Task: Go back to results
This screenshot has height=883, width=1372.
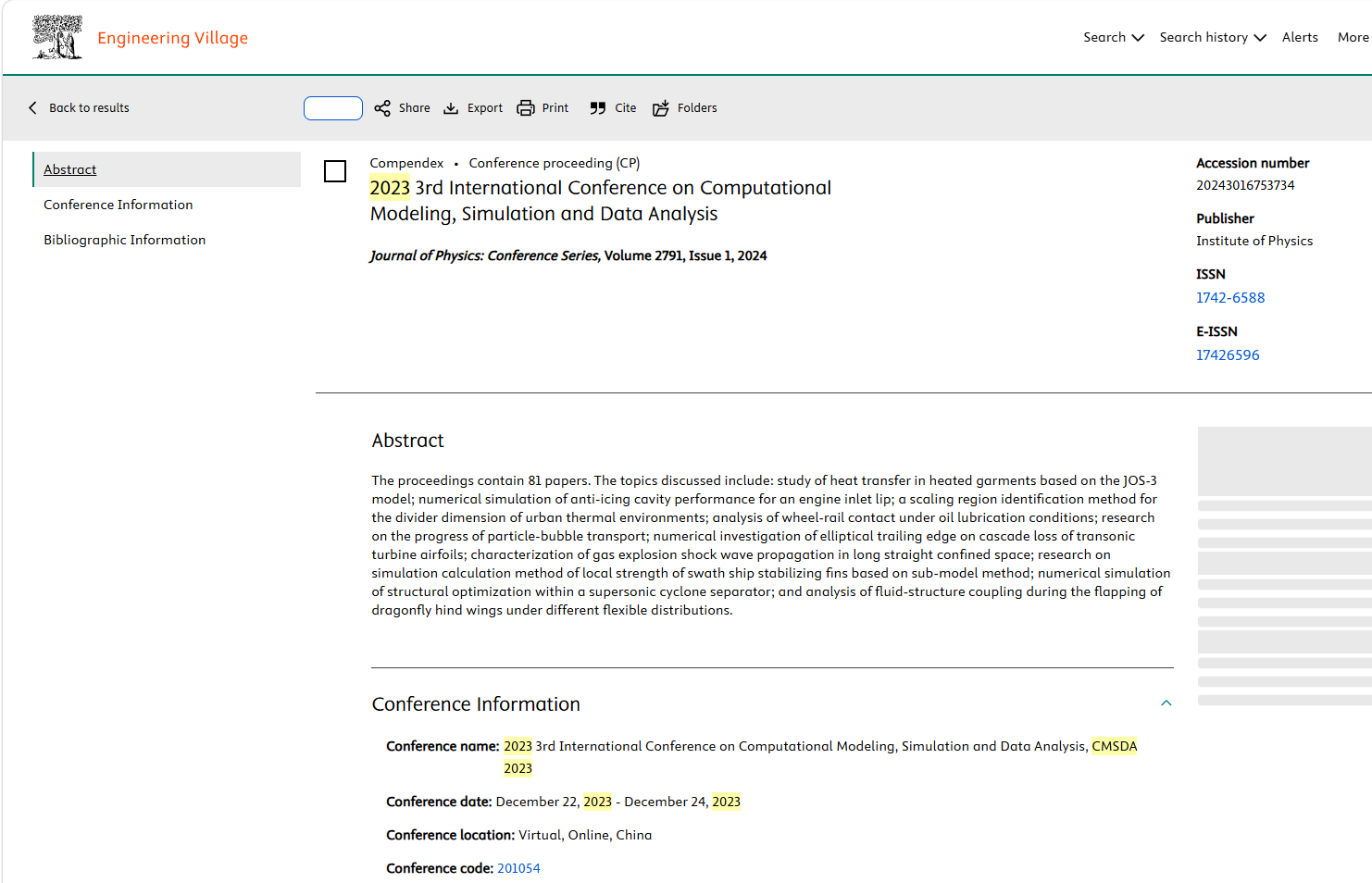Action: tap(89, 108)
